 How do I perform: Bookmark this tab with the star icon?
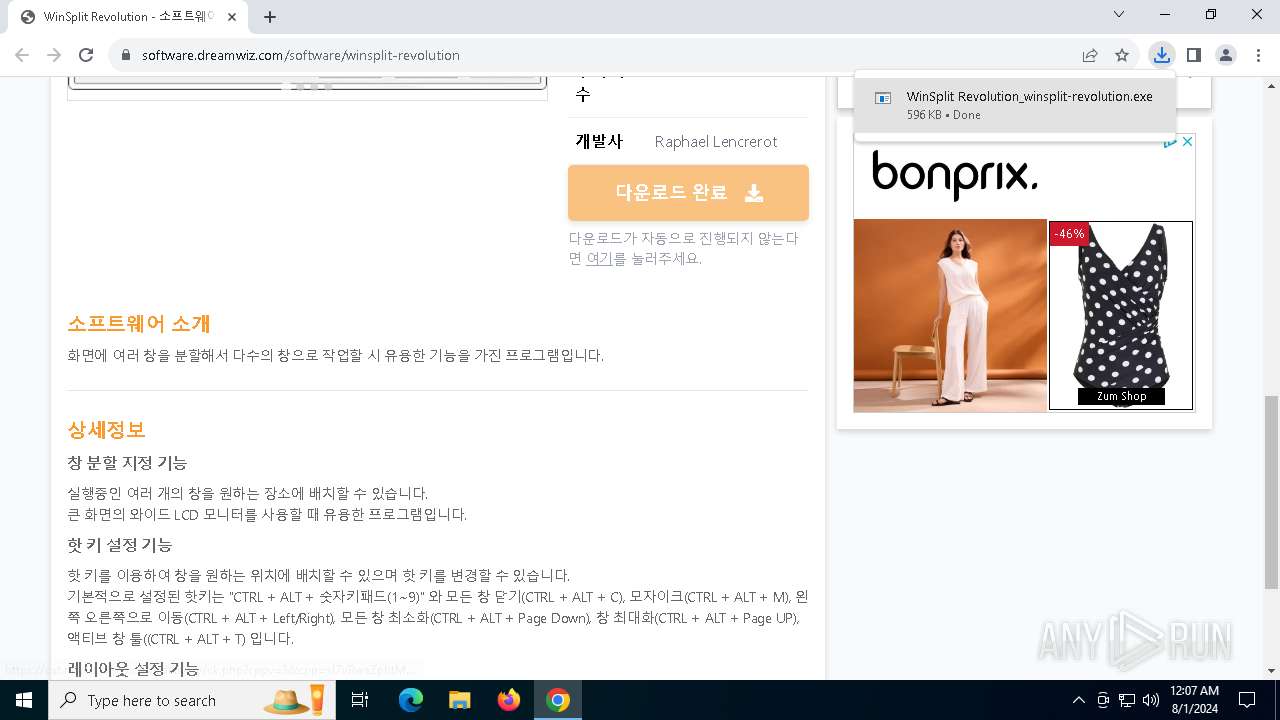(x=1122, y=55)
